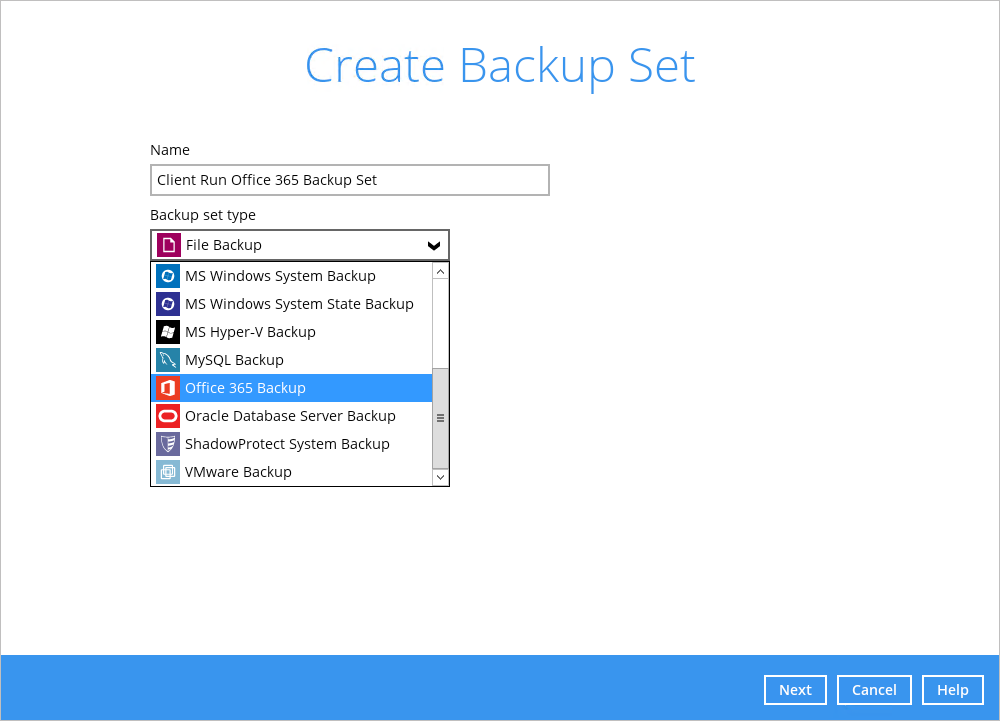Click the MS Windows System Backup icon
The height and width of the screenshot is (721, 1000).
(x=168, y=276)
